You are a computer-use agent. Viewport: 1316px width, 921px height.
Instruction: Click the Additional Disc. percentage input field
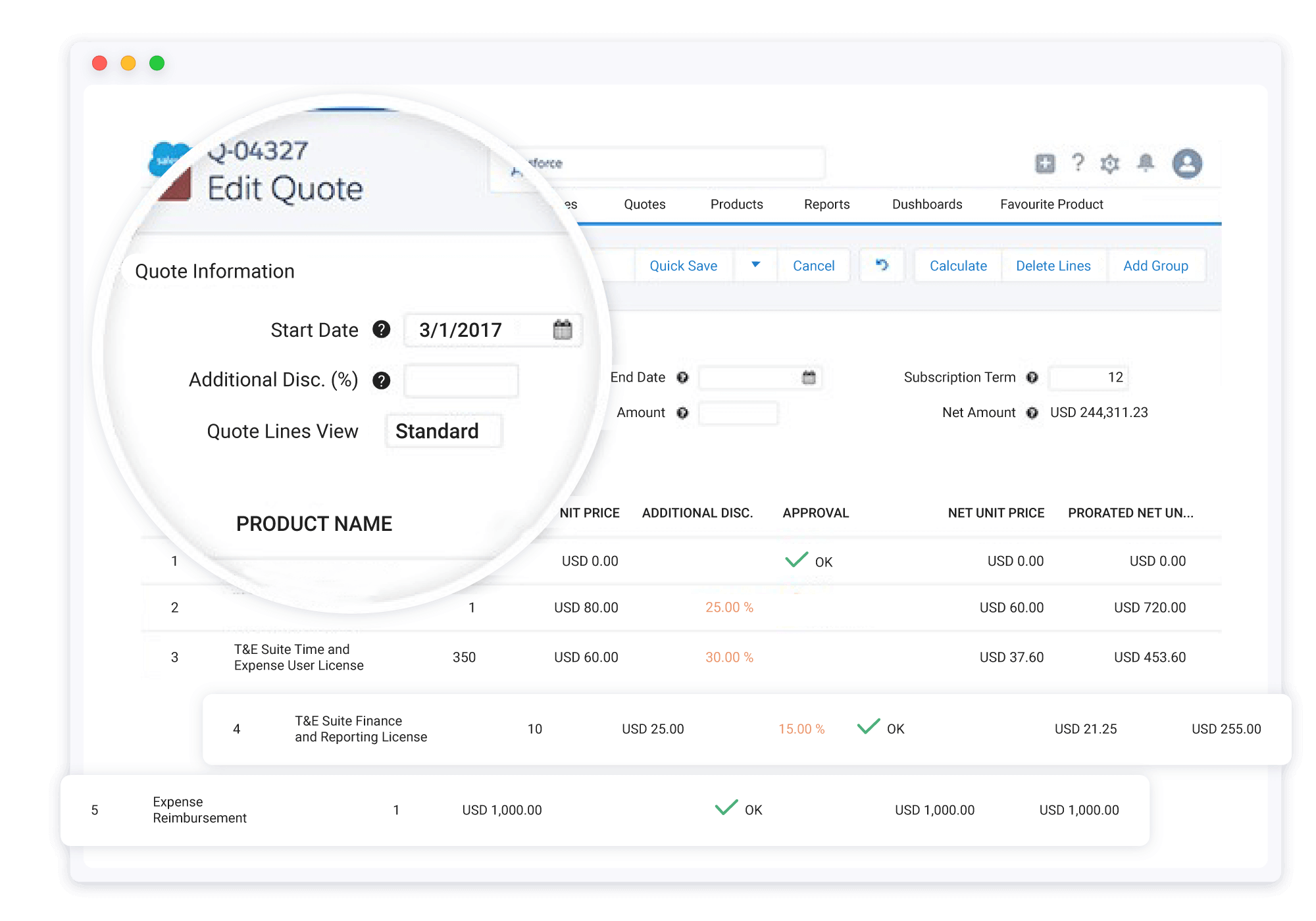pyautogui.click(x=461, y=380)
